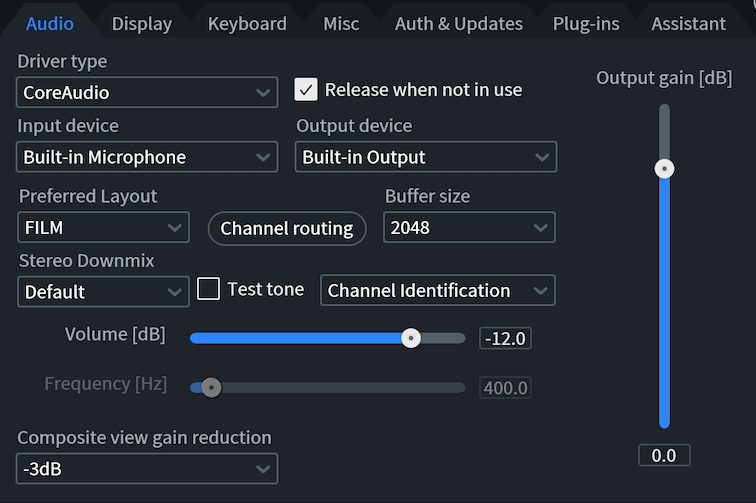Uncheck Release when not in use
Screen dimensions: 756x503
[x=306, y=90]
